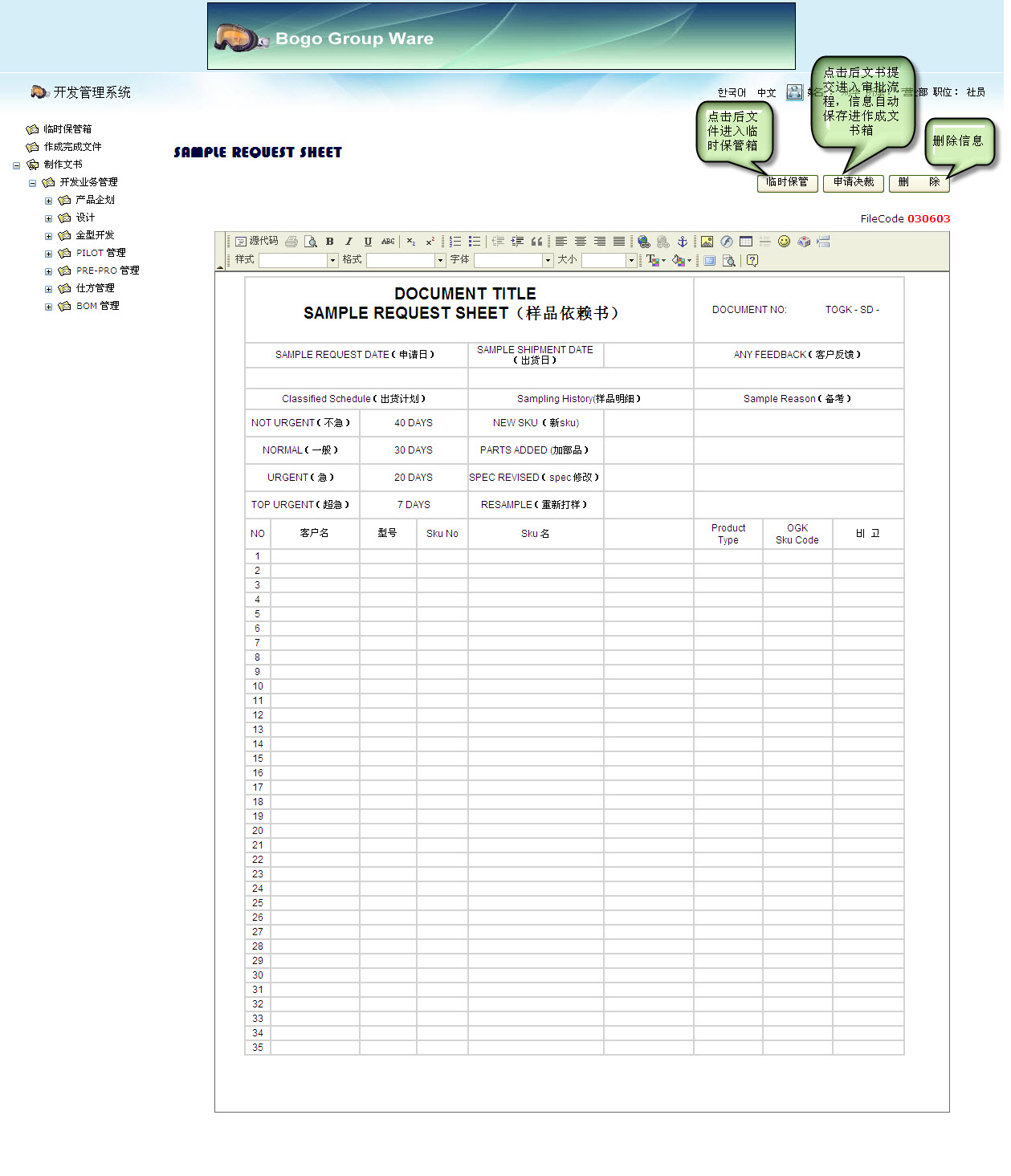Image resolution: width=1011 pixels, height=1176 pixels.
Task: Apply italic formatting
Action: (x=349, y=242)
